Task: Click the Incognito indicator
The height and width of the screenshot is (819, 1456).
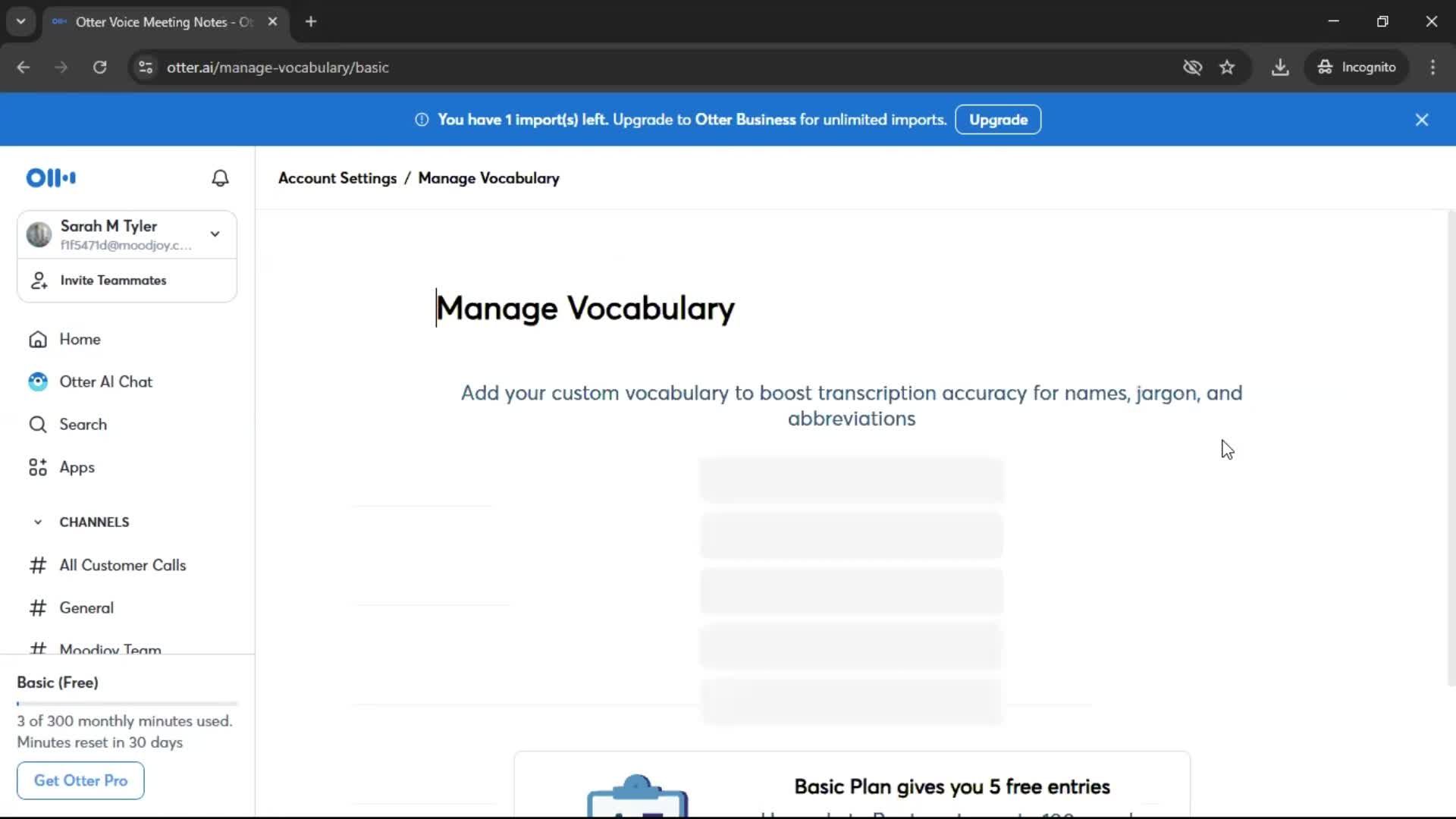Action: [1357, 67]
